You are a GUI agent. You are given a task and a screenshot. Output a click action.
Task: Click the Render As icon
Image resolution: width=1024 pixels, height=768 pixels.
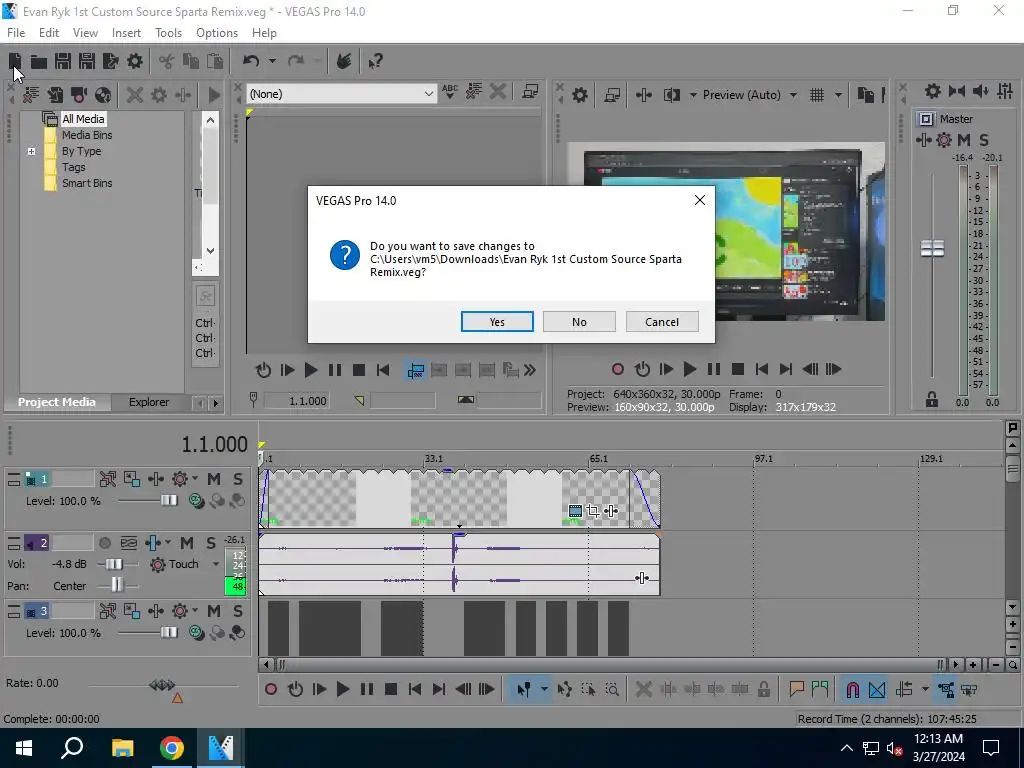(111, 61)
